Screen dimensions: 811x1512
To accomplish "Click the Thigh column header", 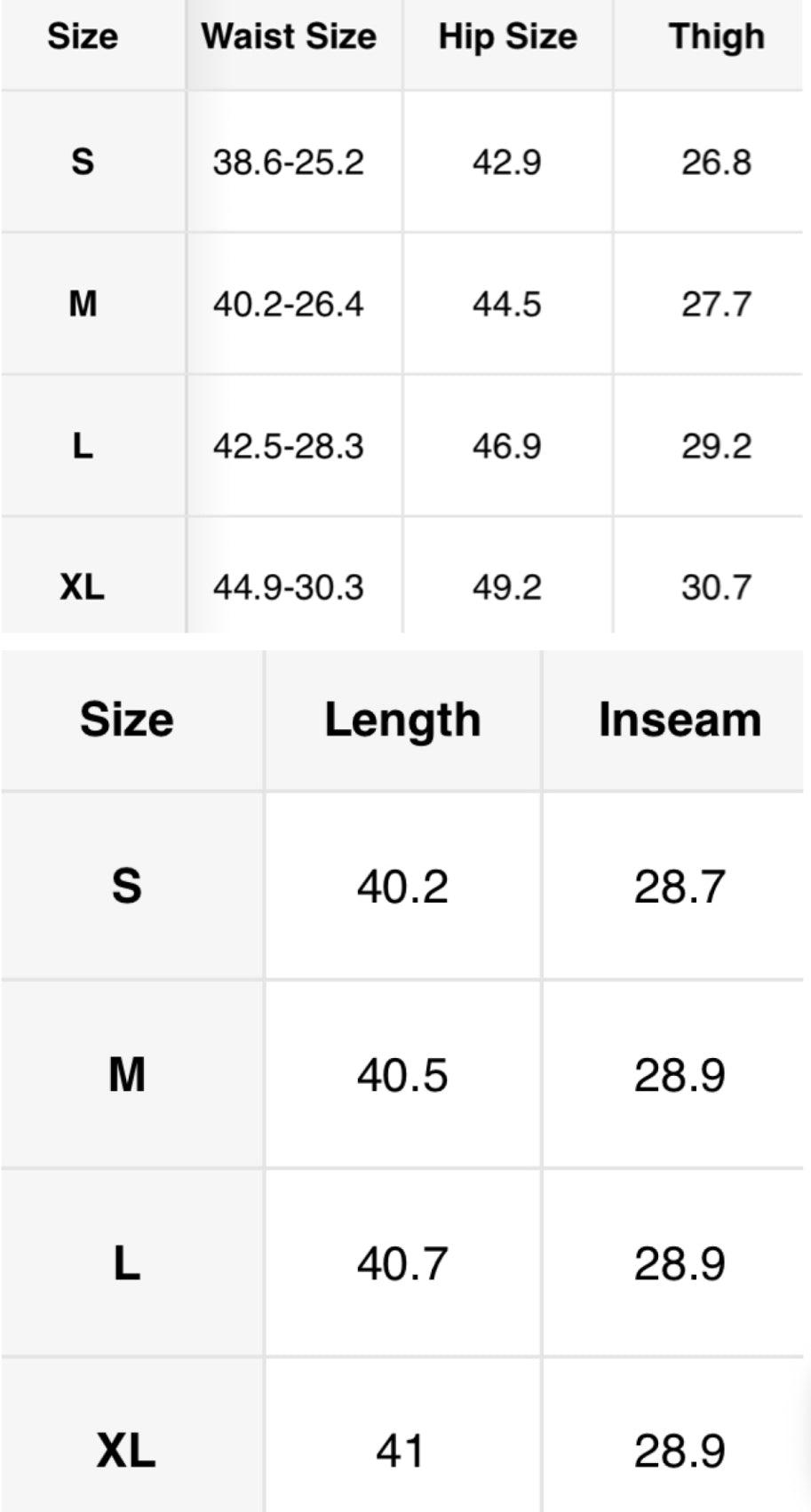I will [x=716, y=37].
